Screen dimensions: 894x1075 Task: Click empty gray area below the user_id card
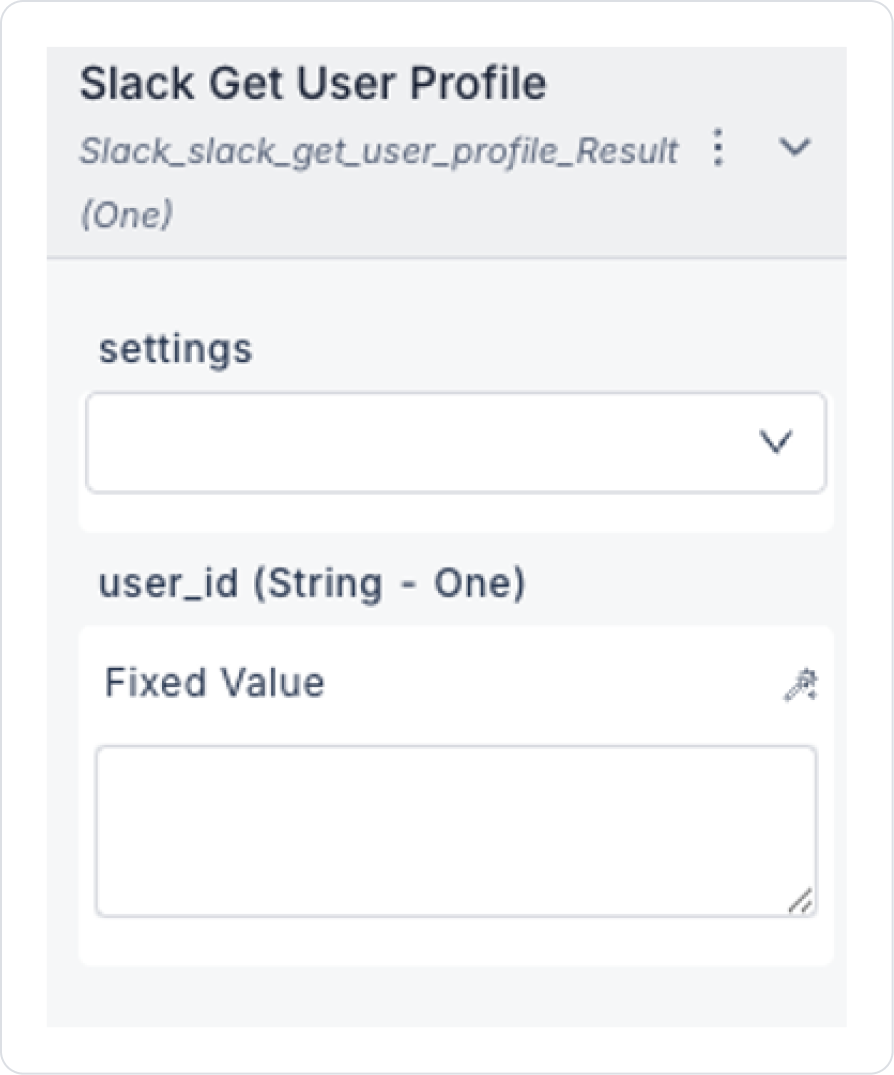tap(446, 996)
